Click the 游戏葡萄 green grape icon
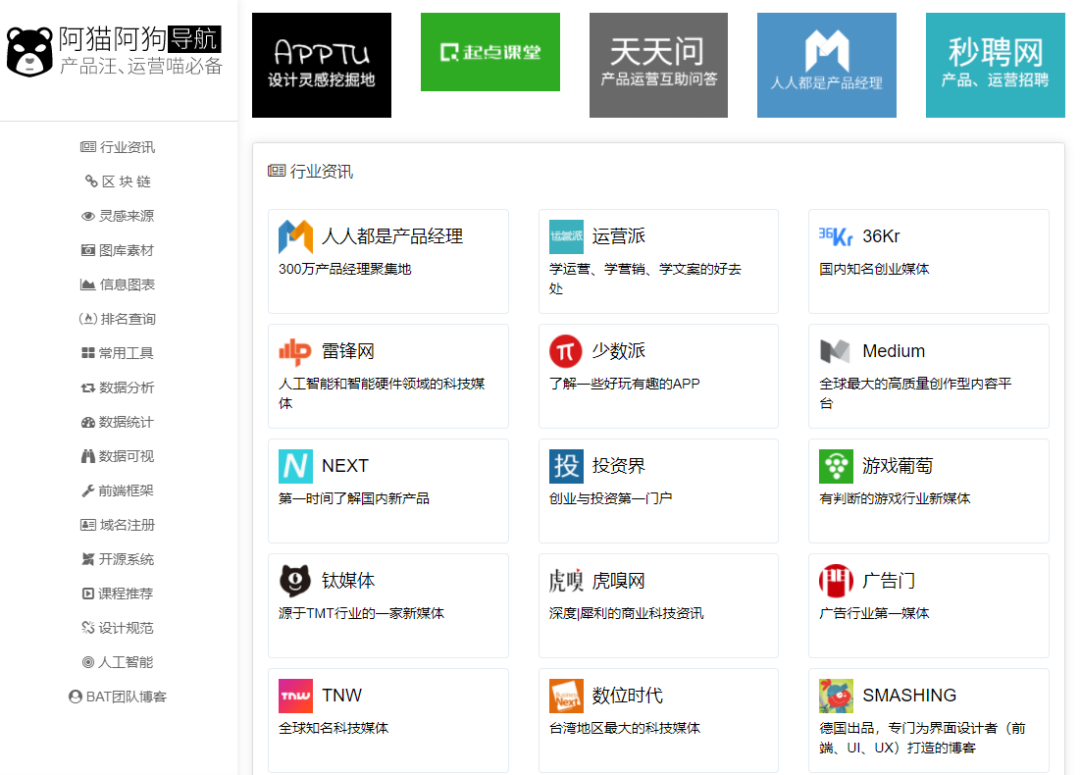Screen dimensions: 1080x775 point(836,466)
